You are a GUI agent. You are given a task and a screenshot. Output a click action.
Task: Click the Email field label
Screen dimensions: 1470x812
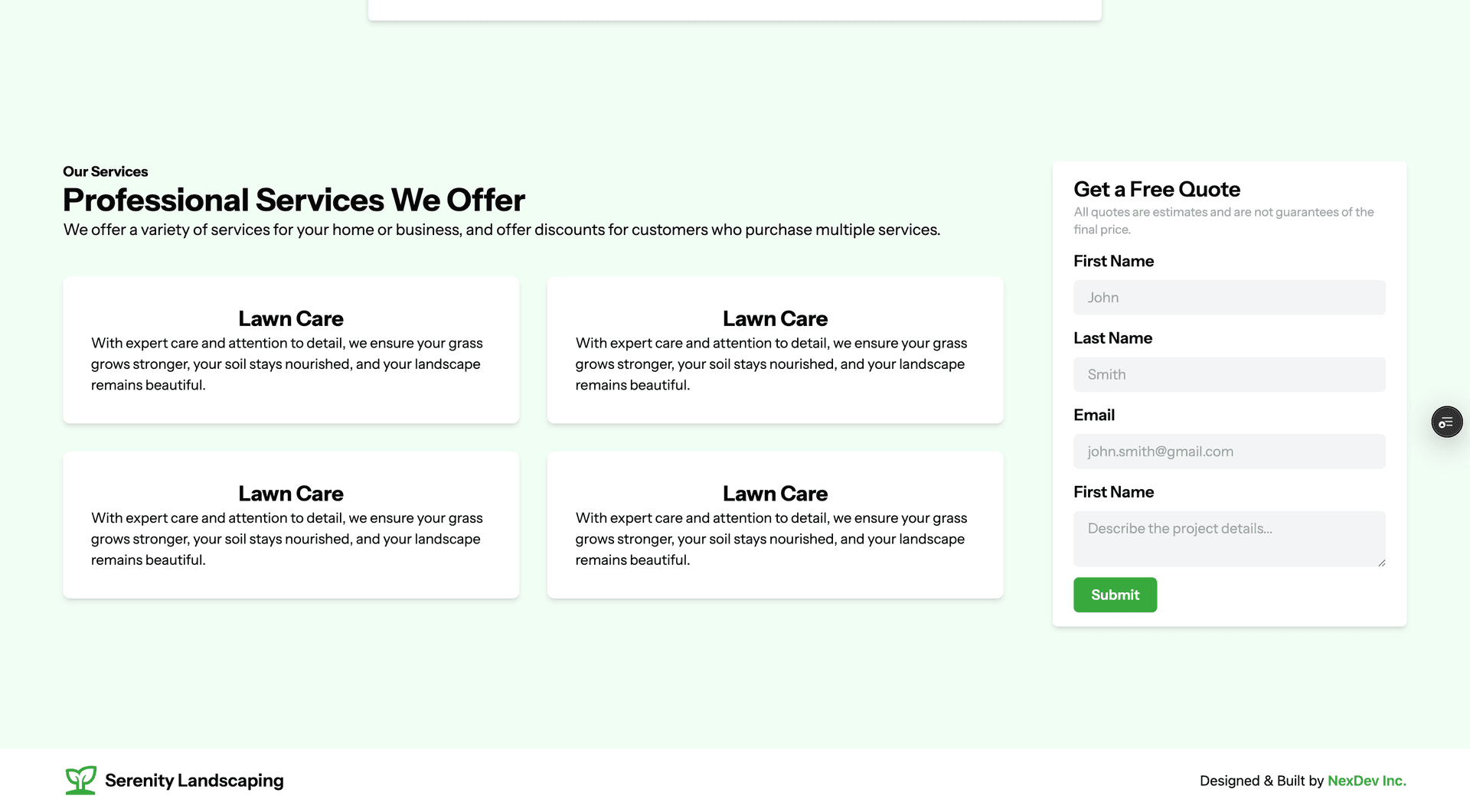click(x=1093, y=415)
